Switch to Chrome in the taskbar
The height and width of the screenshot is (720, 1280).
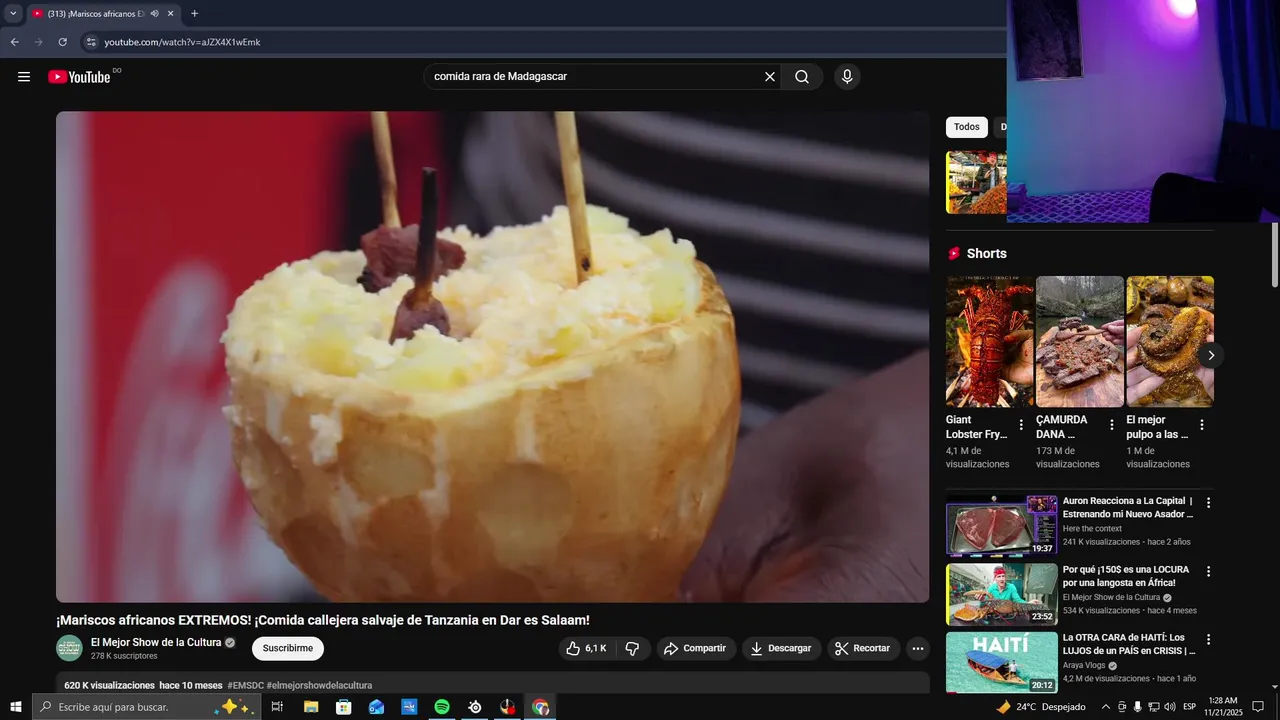click(540, 707)
